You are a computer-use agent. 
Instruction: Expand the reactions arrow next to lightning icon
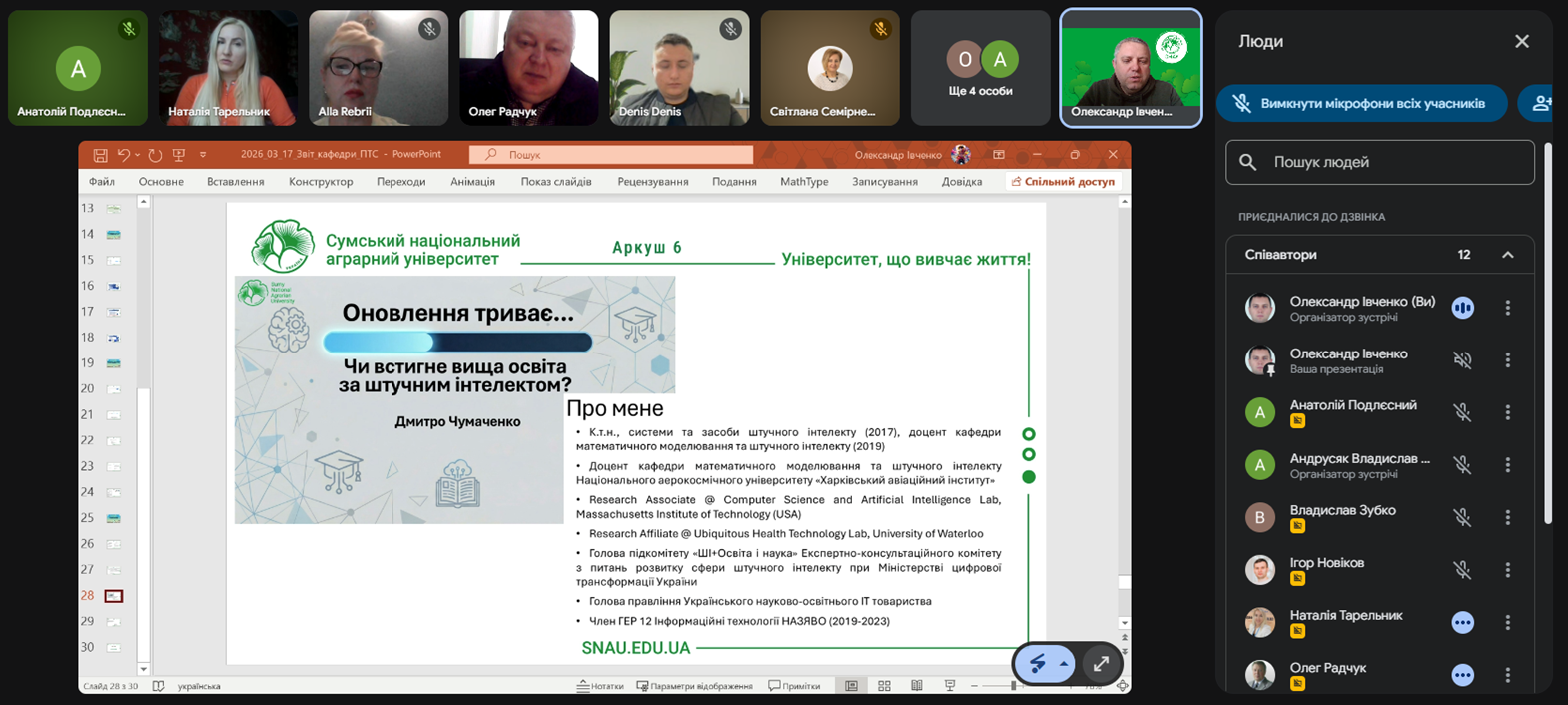pyautogui.click(x=1065, y=664)
